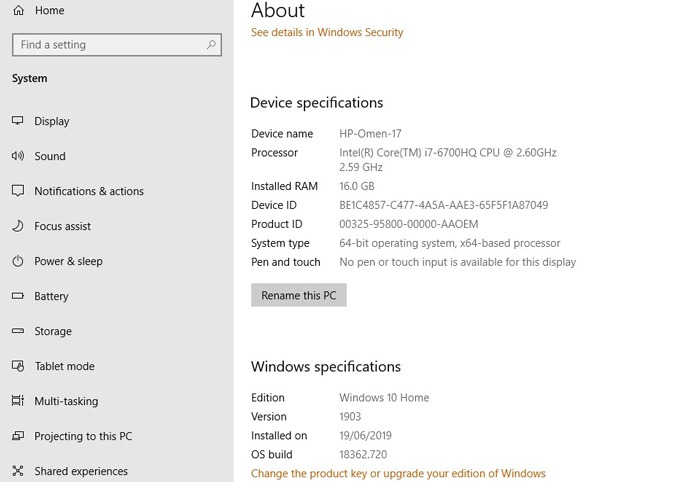Click the Sound speaker icon
The image size is (700, 482).
(18, 156)
